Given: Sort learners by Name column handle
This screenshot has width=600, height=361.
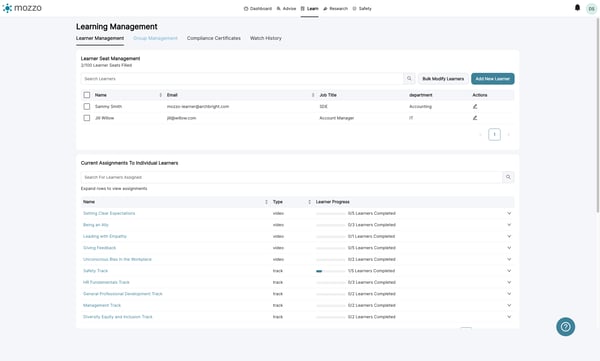Looking at the screenshot, I should coord(160,95).
